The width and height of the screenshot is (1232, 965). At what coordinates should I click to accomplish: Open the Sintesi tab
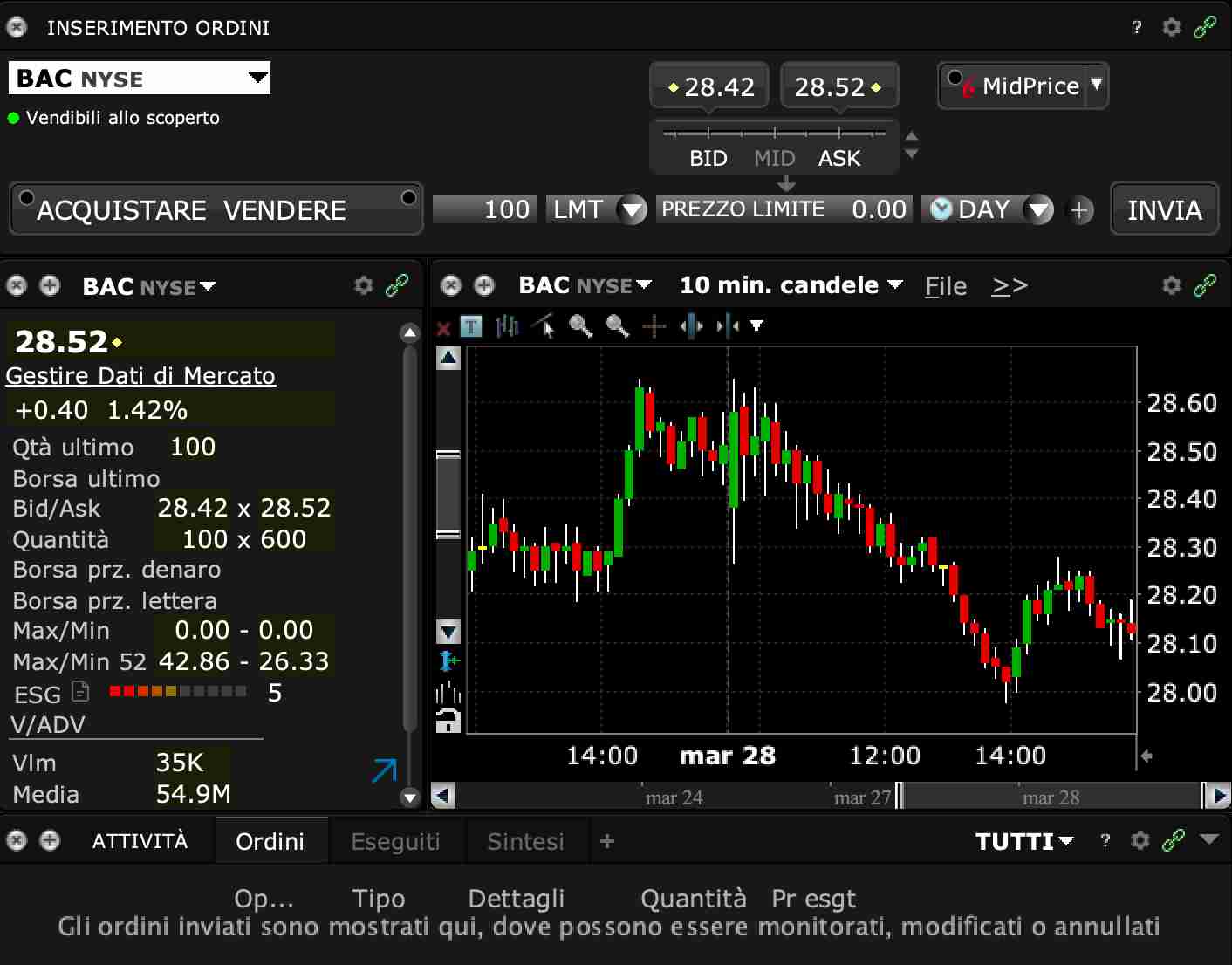525,841
